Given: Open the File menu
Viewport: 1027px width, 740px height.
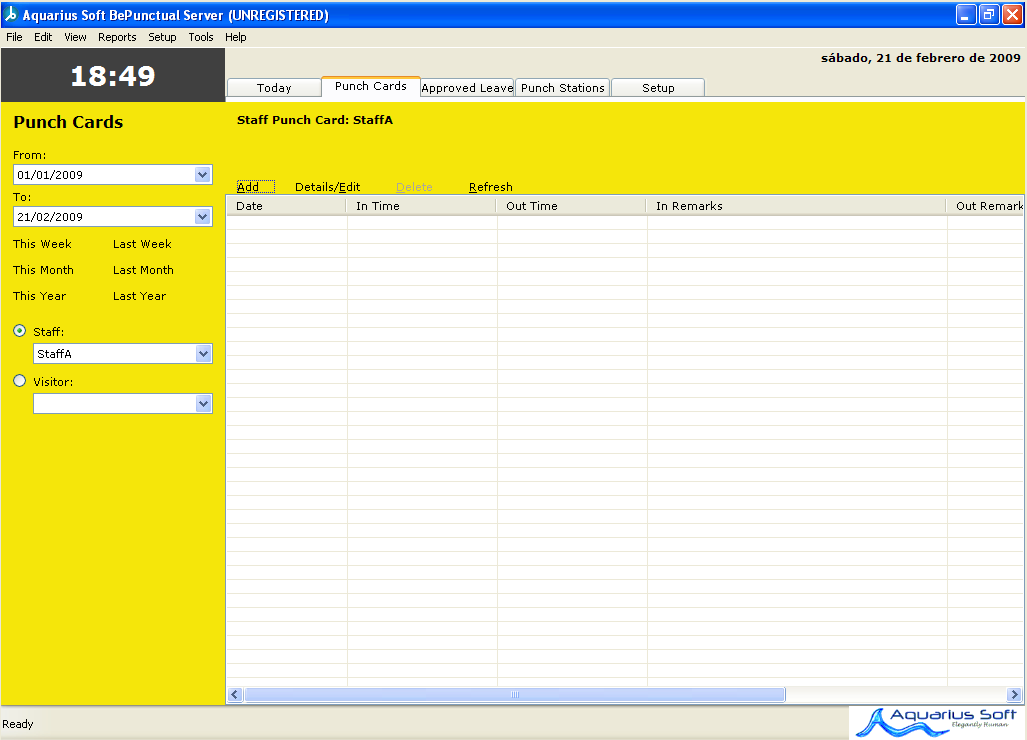Looking at the screenshot, I should (x=14, y=37).
